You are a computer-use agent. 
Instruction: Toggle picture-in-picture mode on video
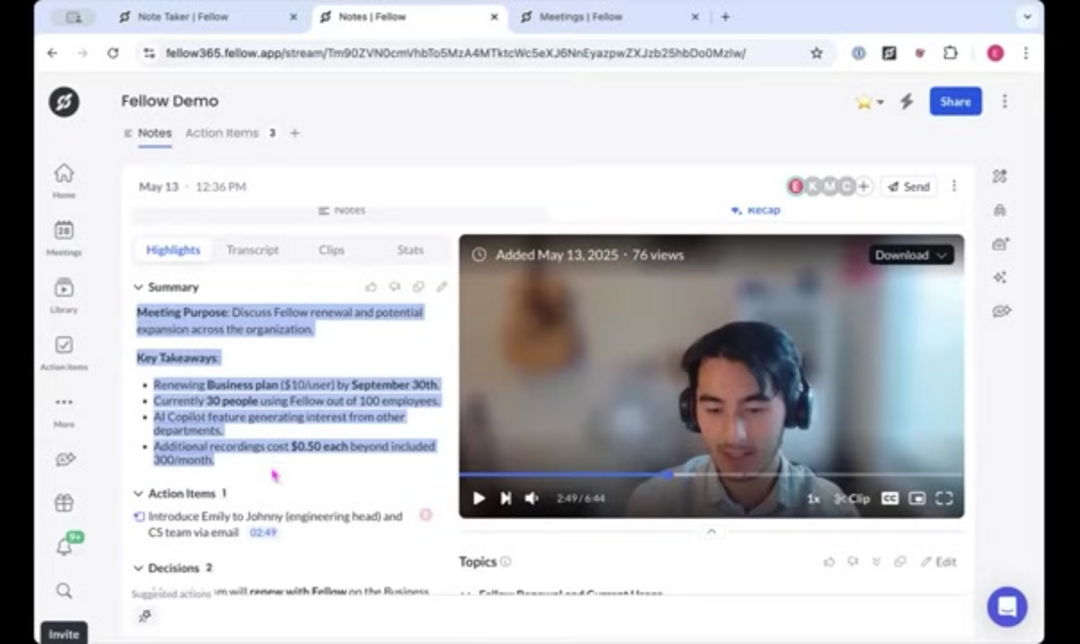(917, 498)
